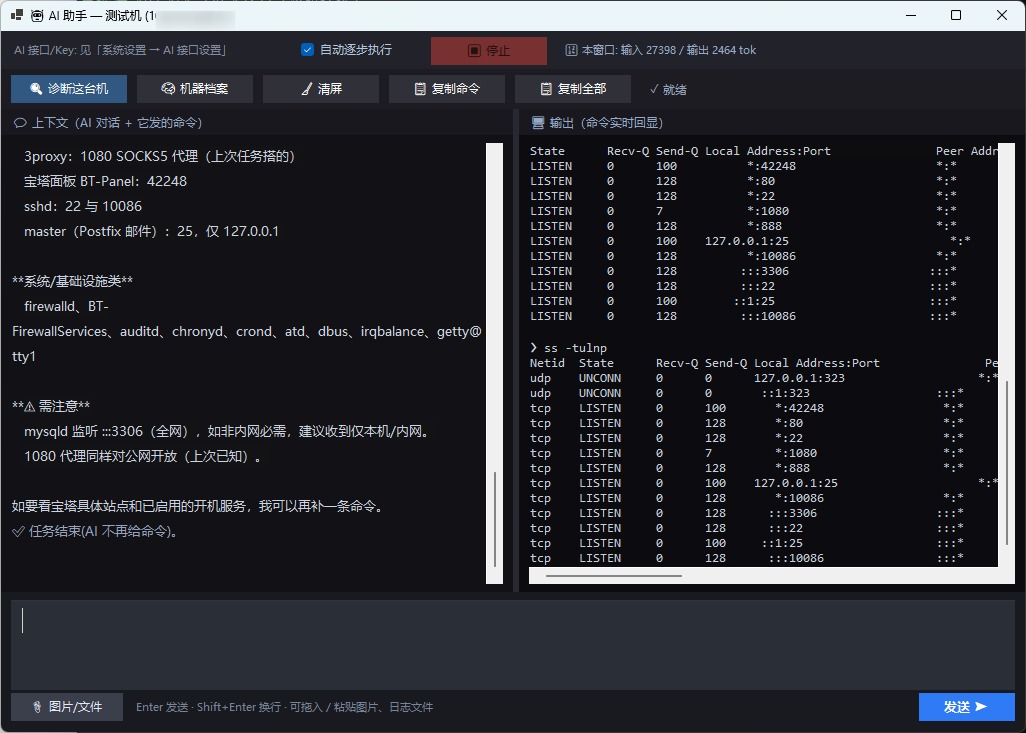Maximize the AI 助手 window
This screenshot has height=733, width=1026.
[956, 15]
